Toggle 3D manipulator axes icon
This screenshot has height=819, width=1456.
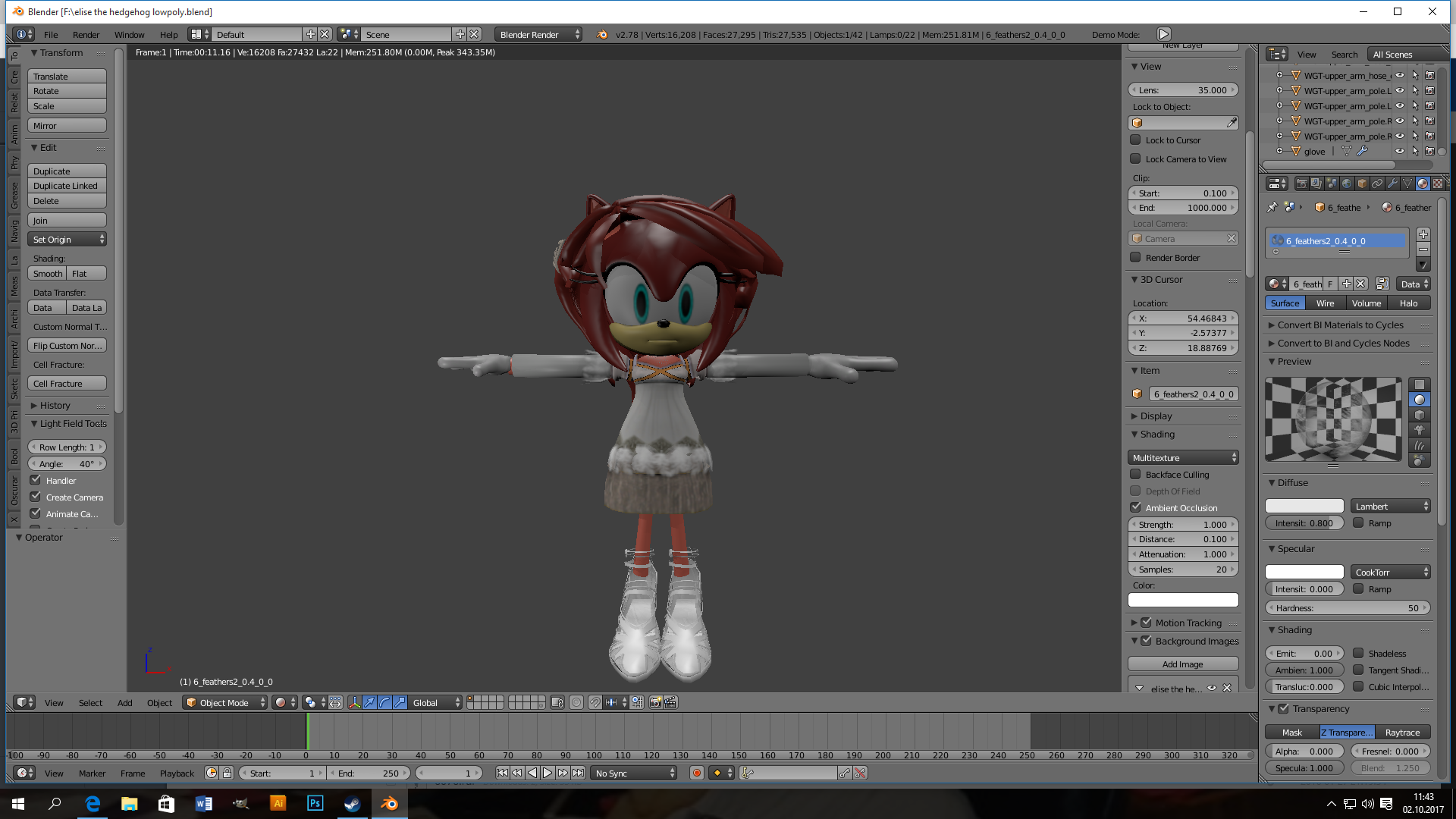[354, 702]
